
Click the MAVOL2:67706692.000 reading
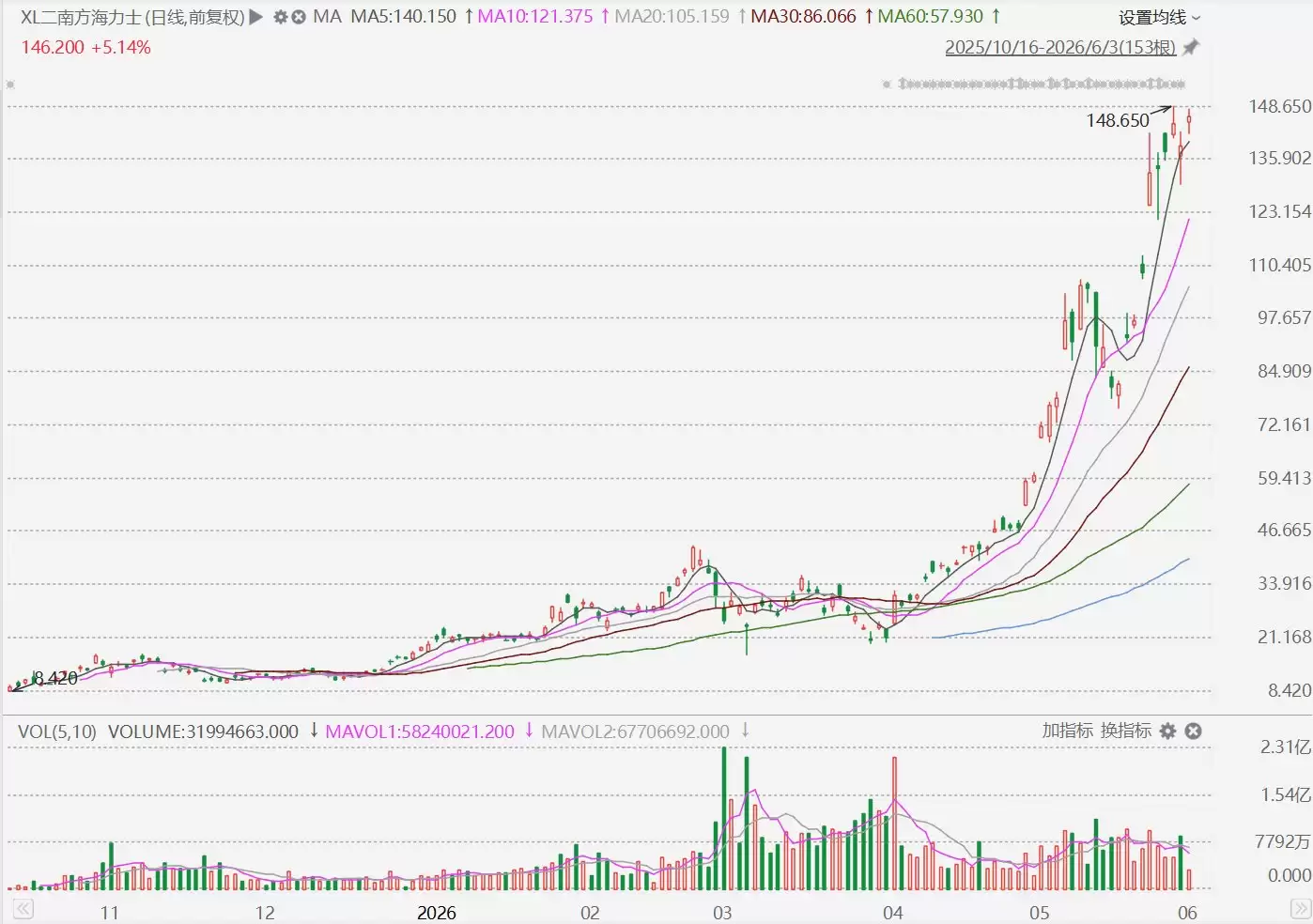(636, 731)
